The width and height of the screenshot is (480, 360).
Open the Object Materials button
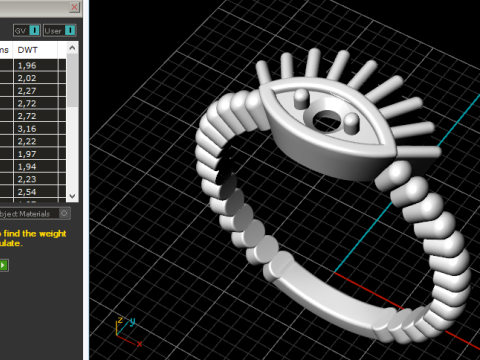pyautogui.click(x=35, y=214)
